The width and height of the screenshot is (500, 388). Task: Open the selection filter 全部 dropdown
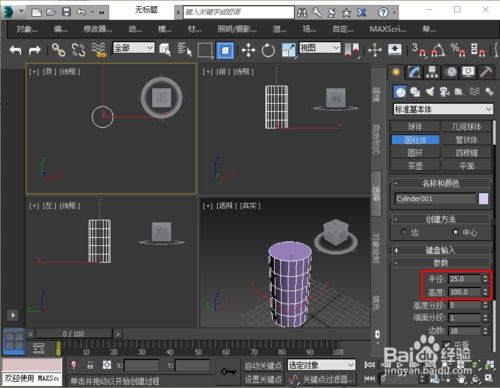[x=134, y=48]
